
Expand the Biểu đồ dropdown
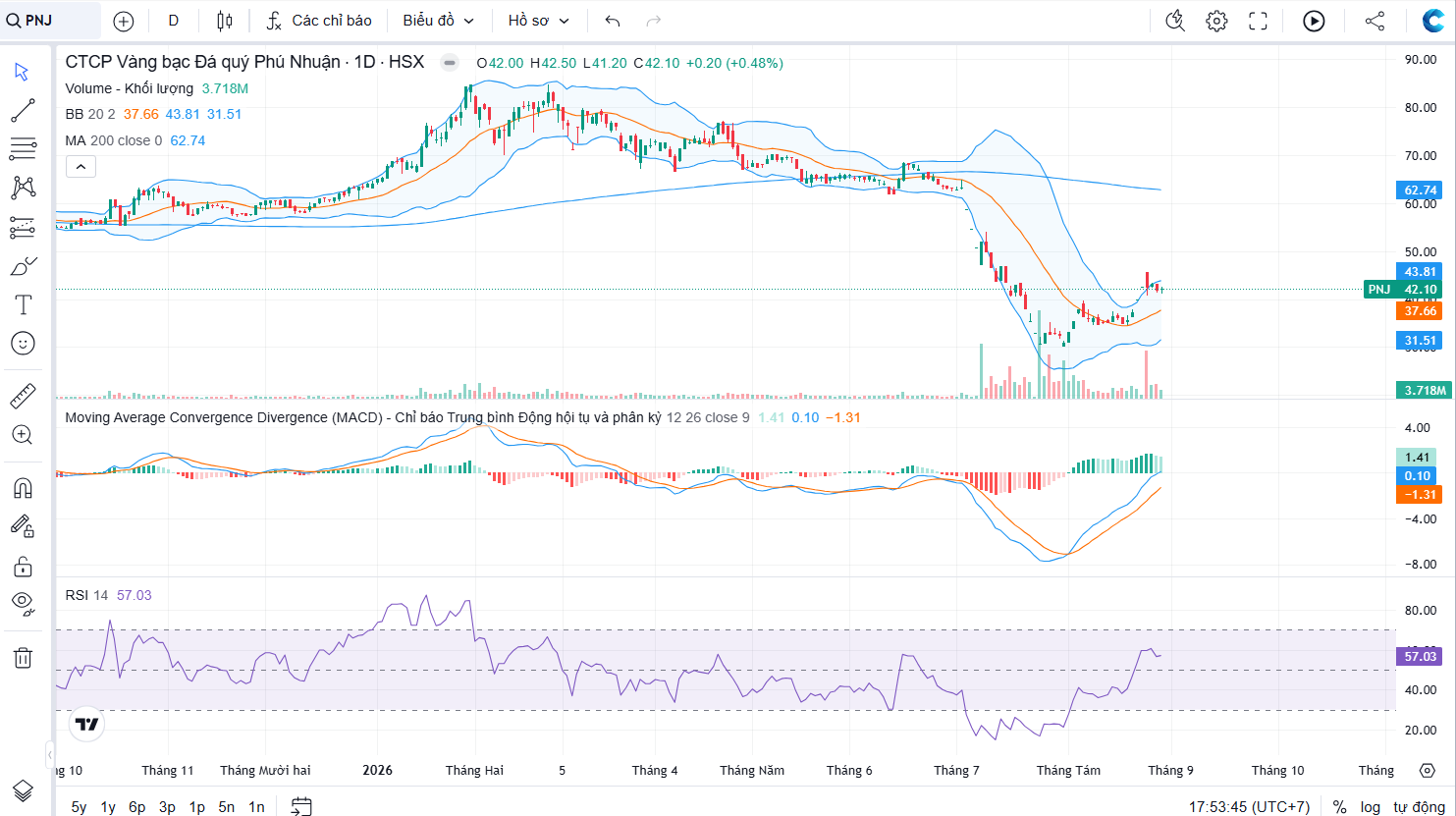click(x=438, y=21)
